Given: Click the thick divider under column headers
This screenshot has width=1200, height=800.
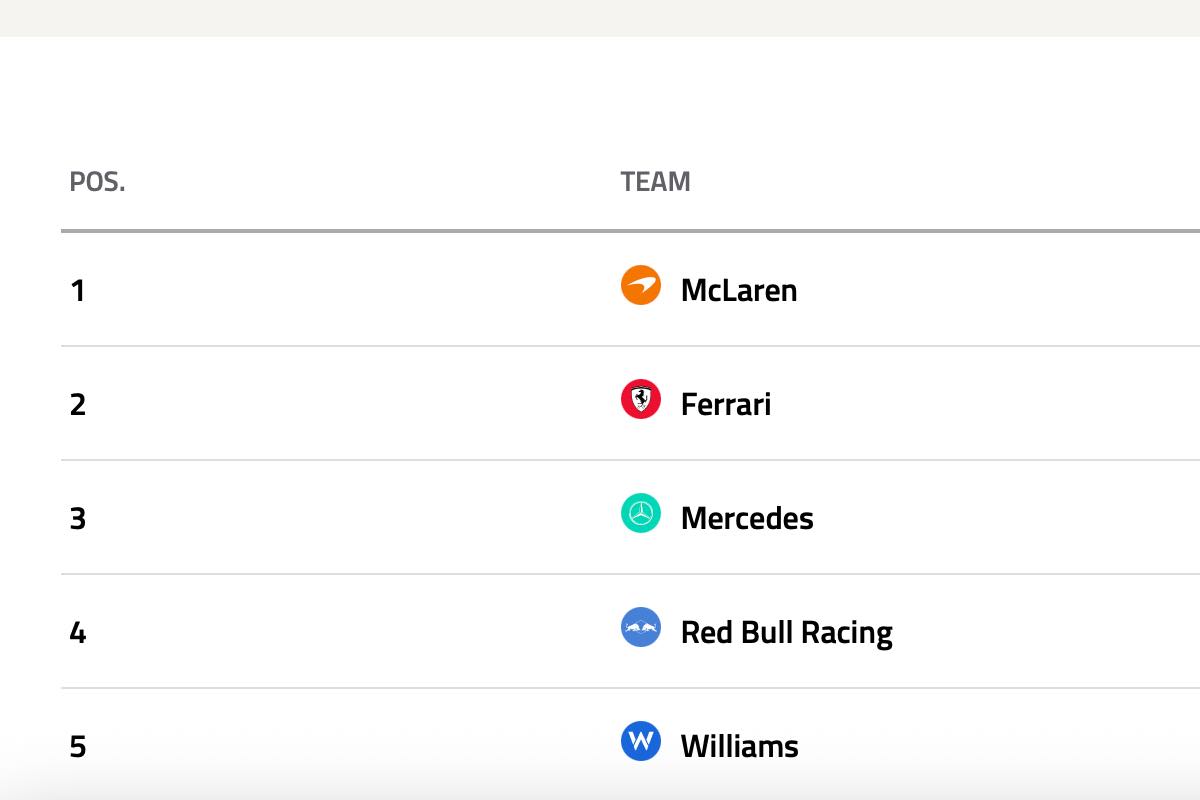Looking at the screenshot, I should coord(600,231).
